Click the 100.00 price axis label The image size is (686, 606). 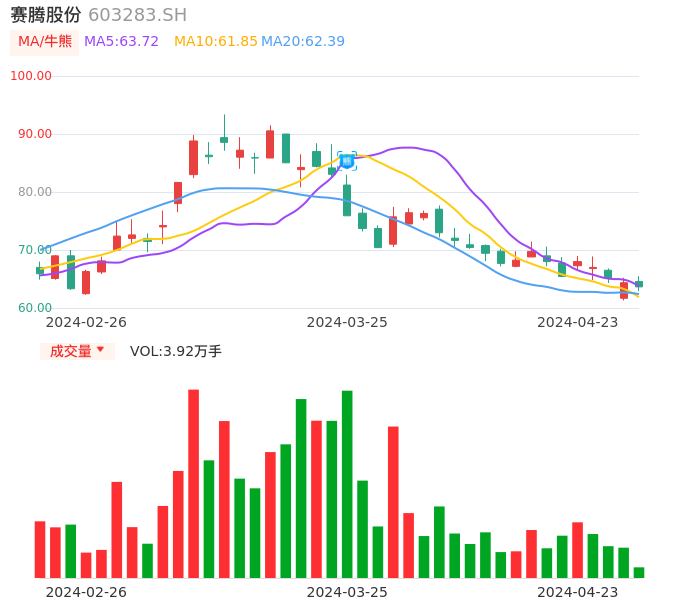tap(31, 76)
